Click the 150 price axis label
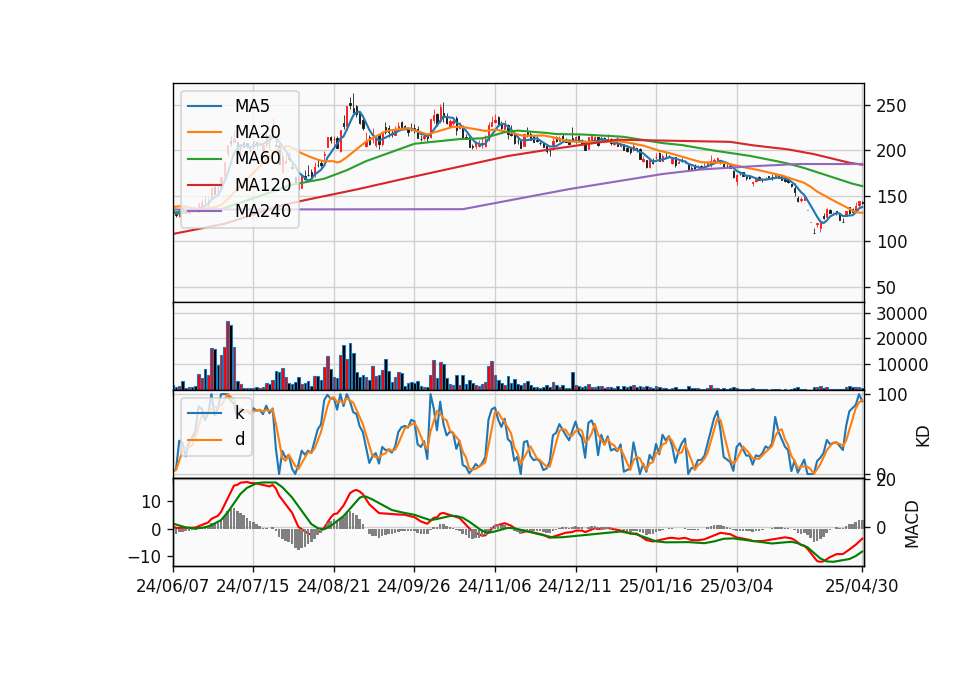The width and height of the screenshot is (960, 690). pyautogui.click(x=891, y=197)
